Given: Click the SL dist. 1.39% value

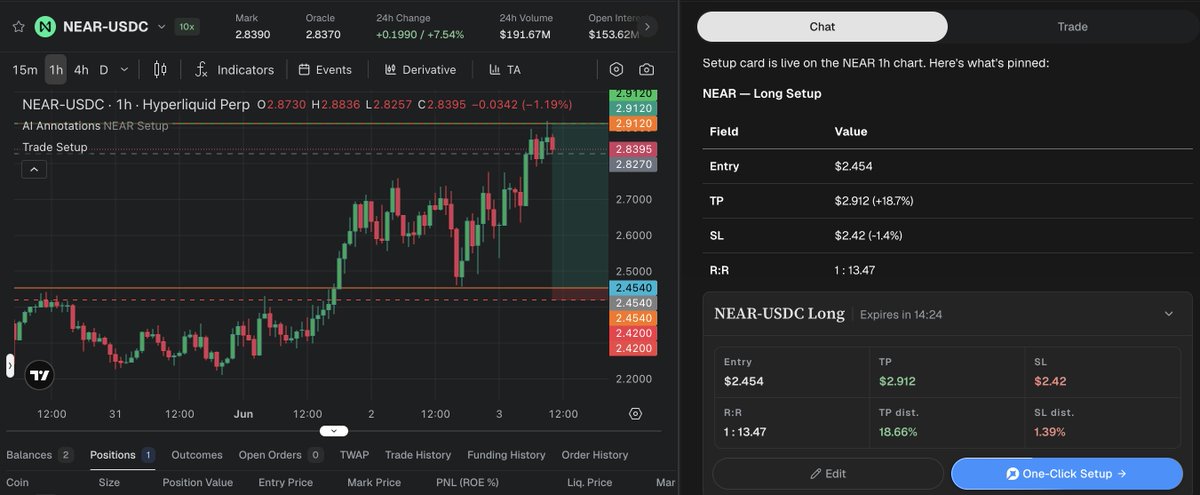Looking at the screenshot, I should pos(1050,432).
